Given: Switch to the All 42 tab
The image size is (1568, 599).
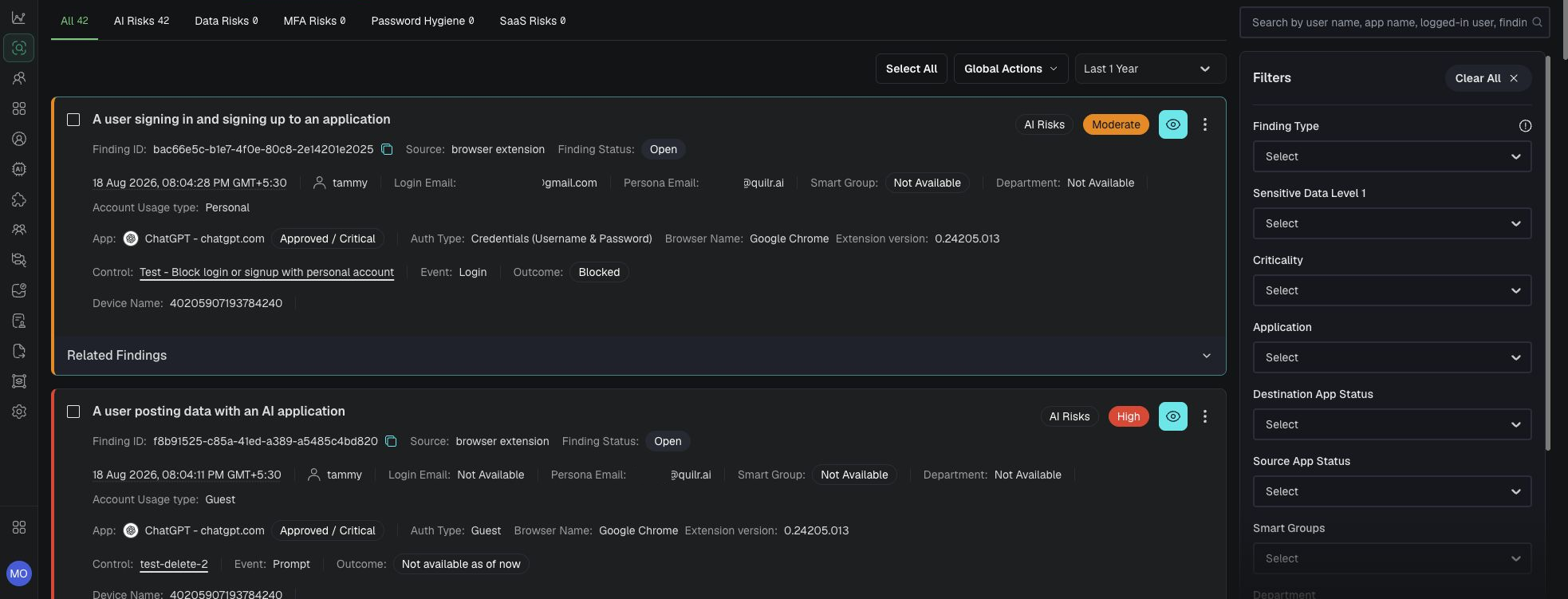Looking at the screenshot, I should 74,21.
